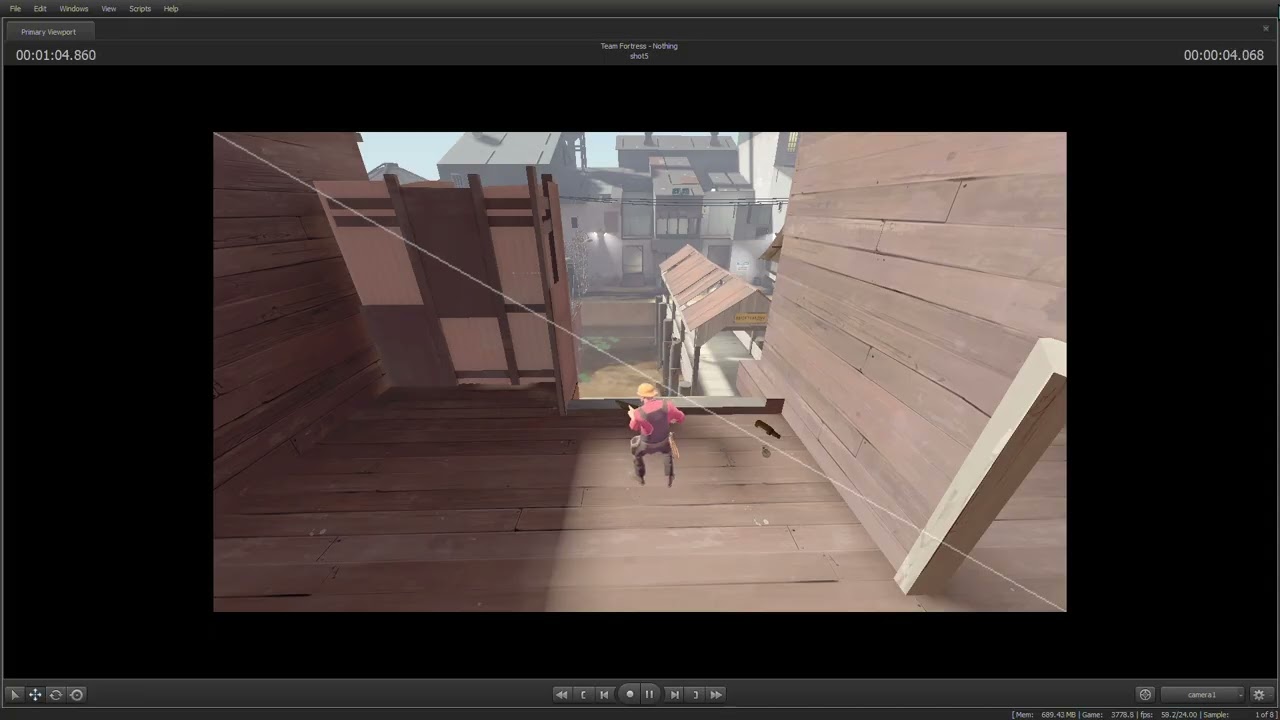The width and height of the screenshot is (1280, 720).
Task: Go to next clip bracket button
Action: tap(695, 694)
